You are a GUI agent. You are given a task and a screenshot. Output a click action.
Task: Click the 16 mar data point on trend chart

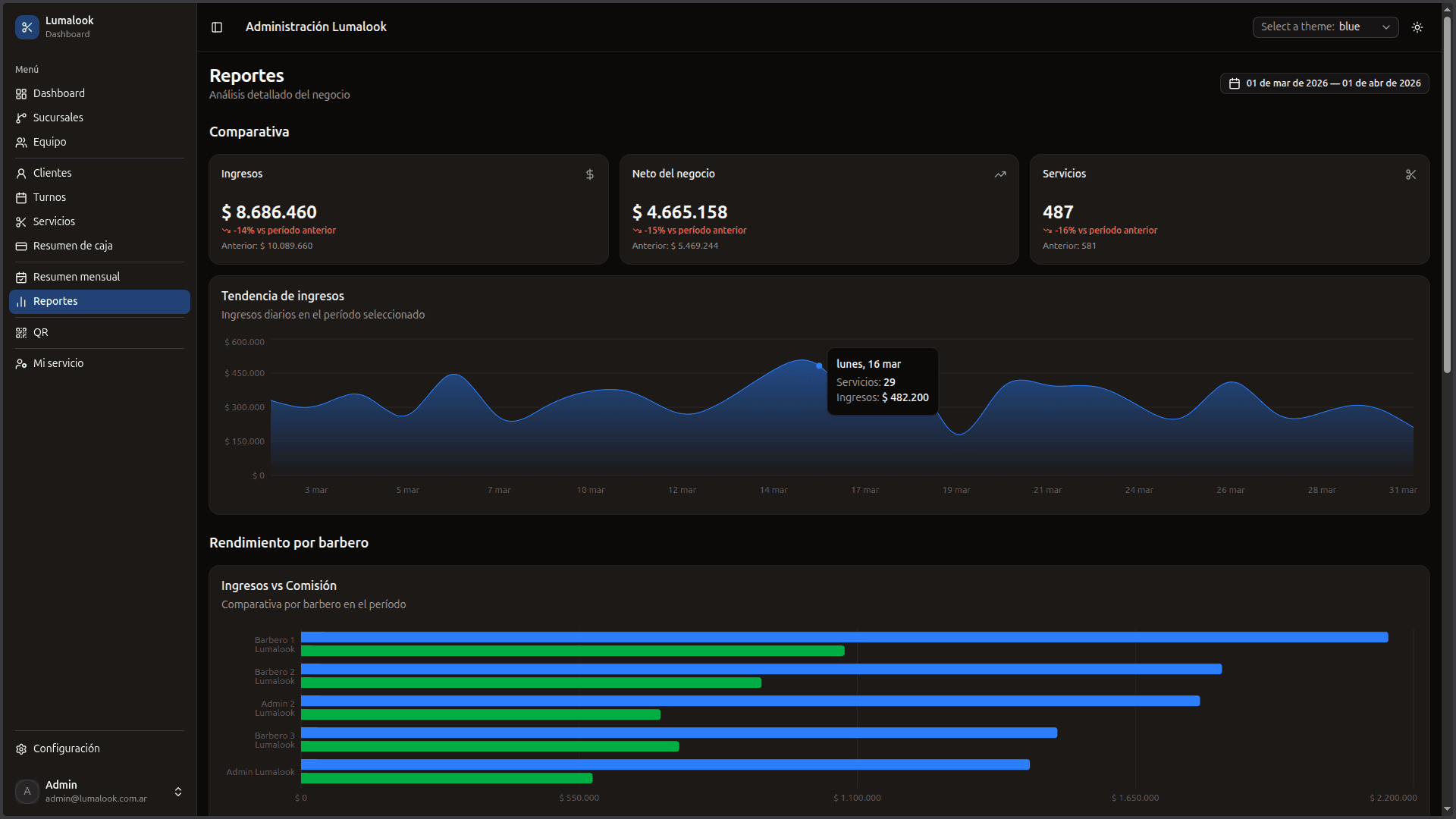[x=819, y=366]
